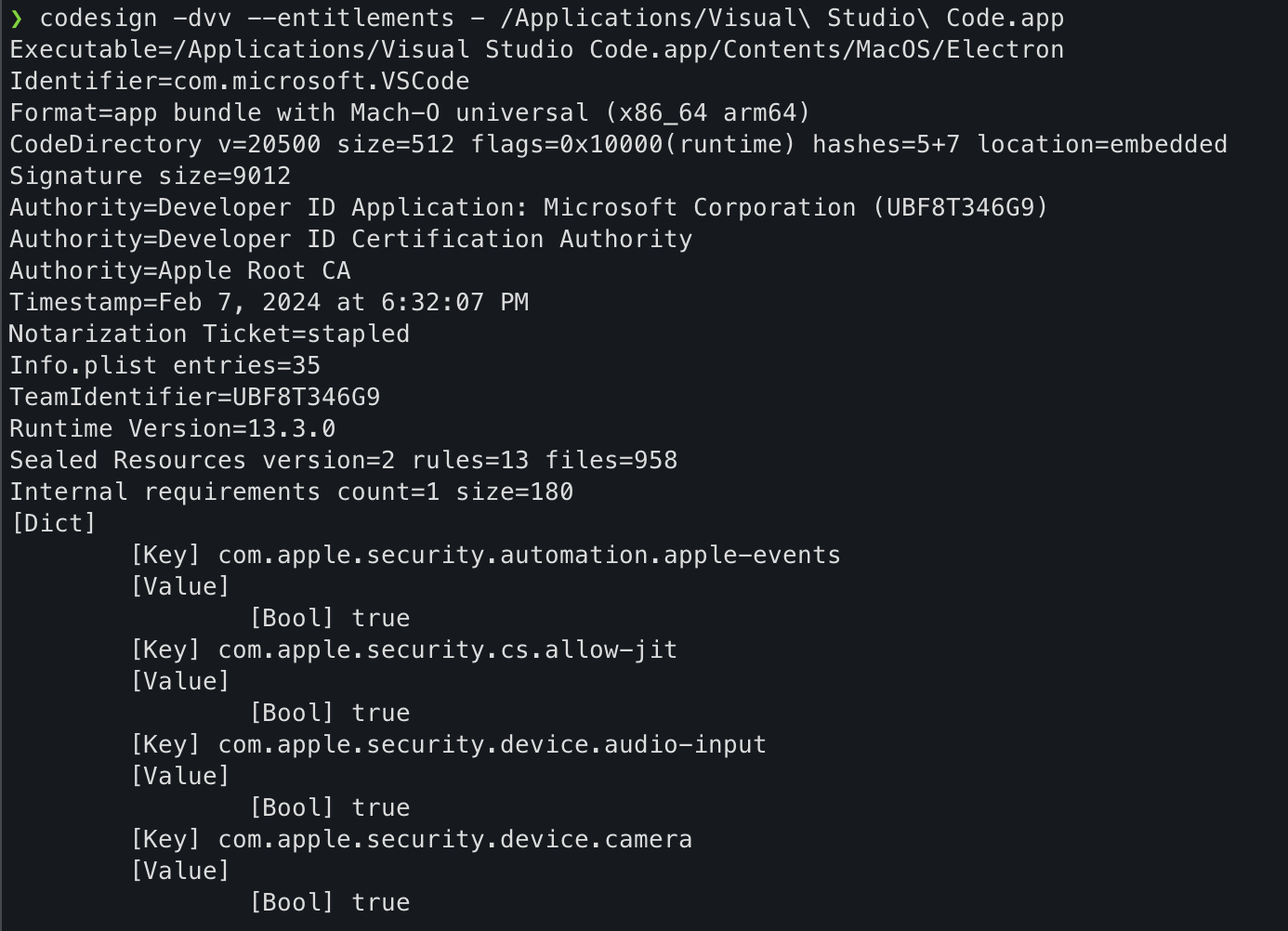Click the TeamIdentifier=UBF8T346G9 line
1288x931 pixels.
tap(194, 398)
